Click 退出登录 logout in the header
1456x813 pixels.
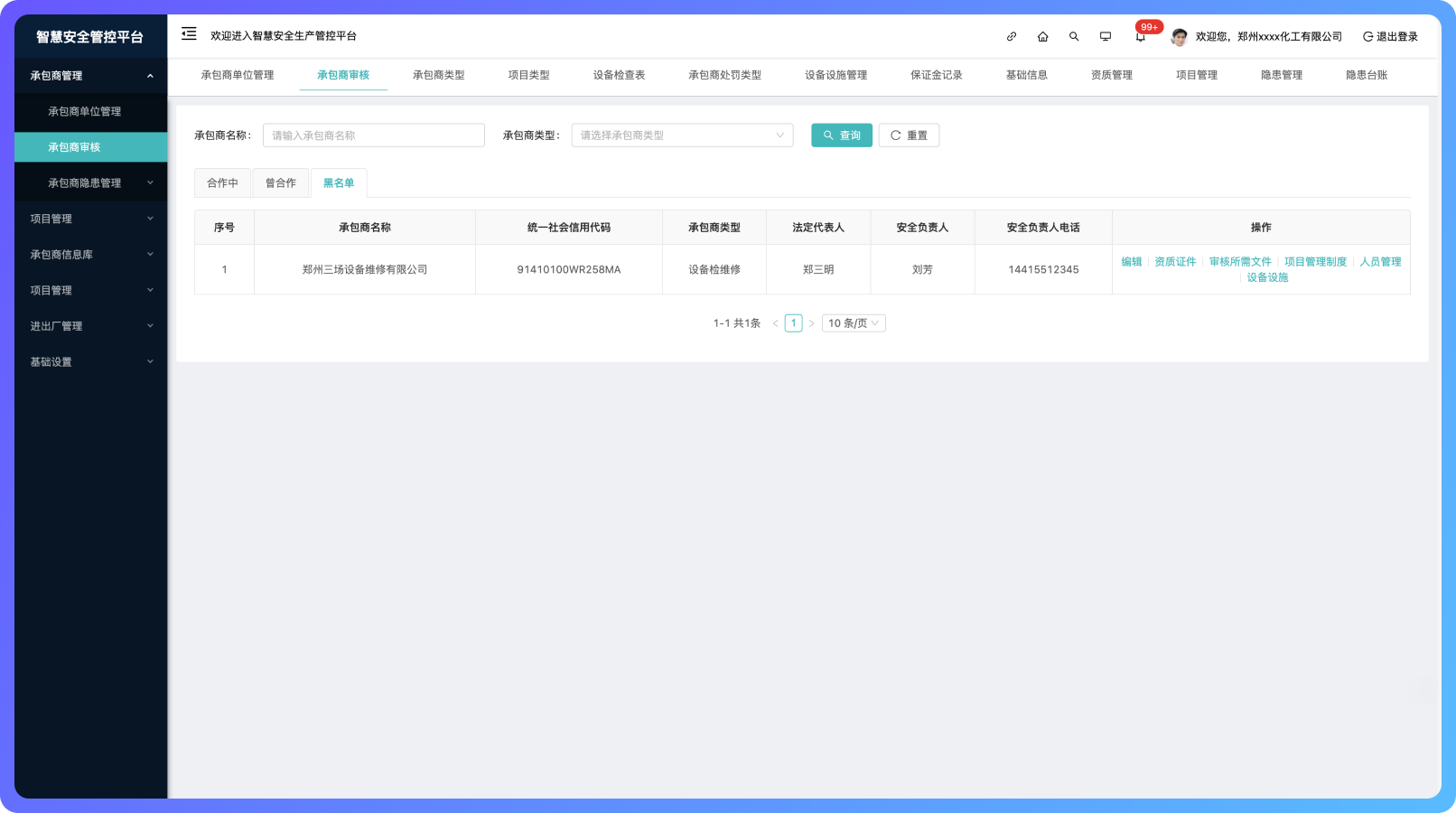coord(1390,37)
